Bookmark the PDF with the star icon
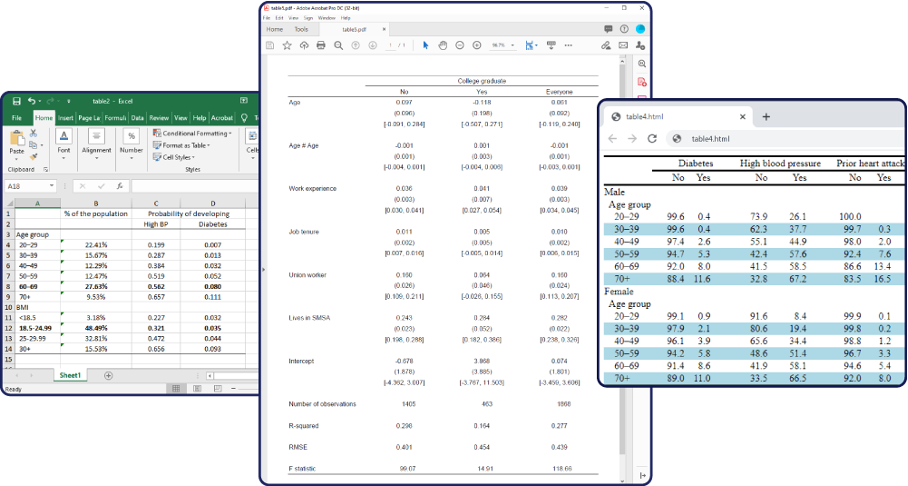908x486 pixels. (x=287, y=45)
